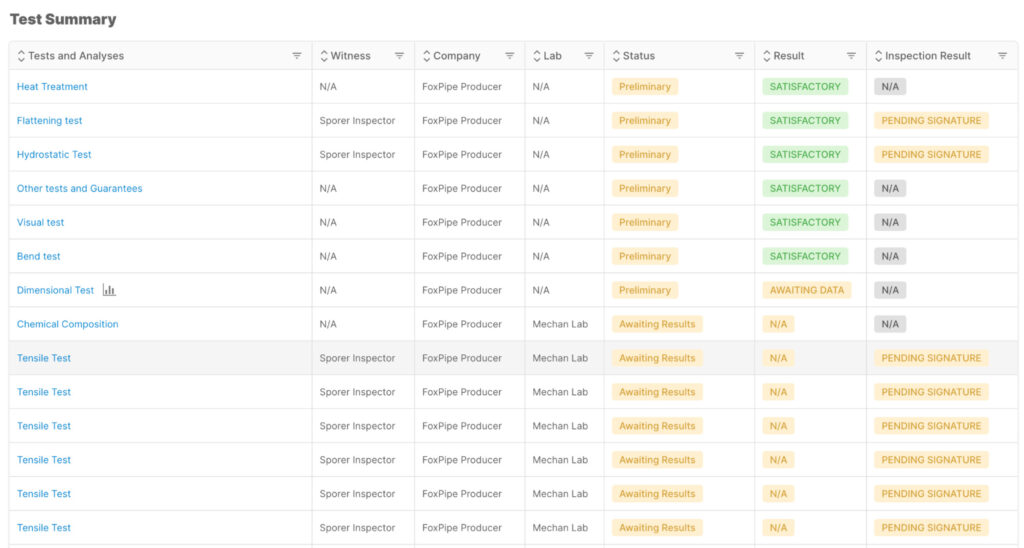This screenshot has height=548, width=1024.
Task: Open the Hydrostatic Test link
Action: (54, 154)
